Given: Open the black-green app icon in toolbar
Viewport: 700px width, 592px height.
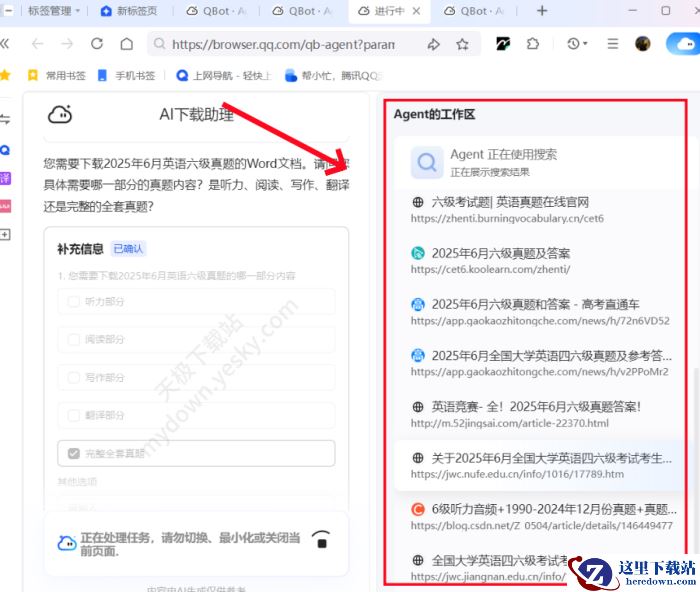Looking at the screenshot, I should click(503, 44).
